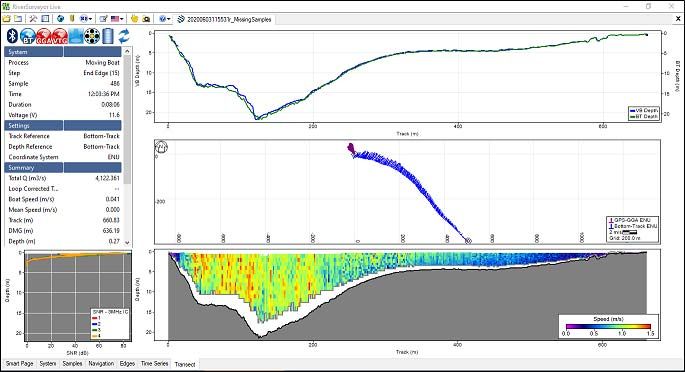Click the circular beam transducer icon
This screenshot has width=685, height=372.
[92, 36]
